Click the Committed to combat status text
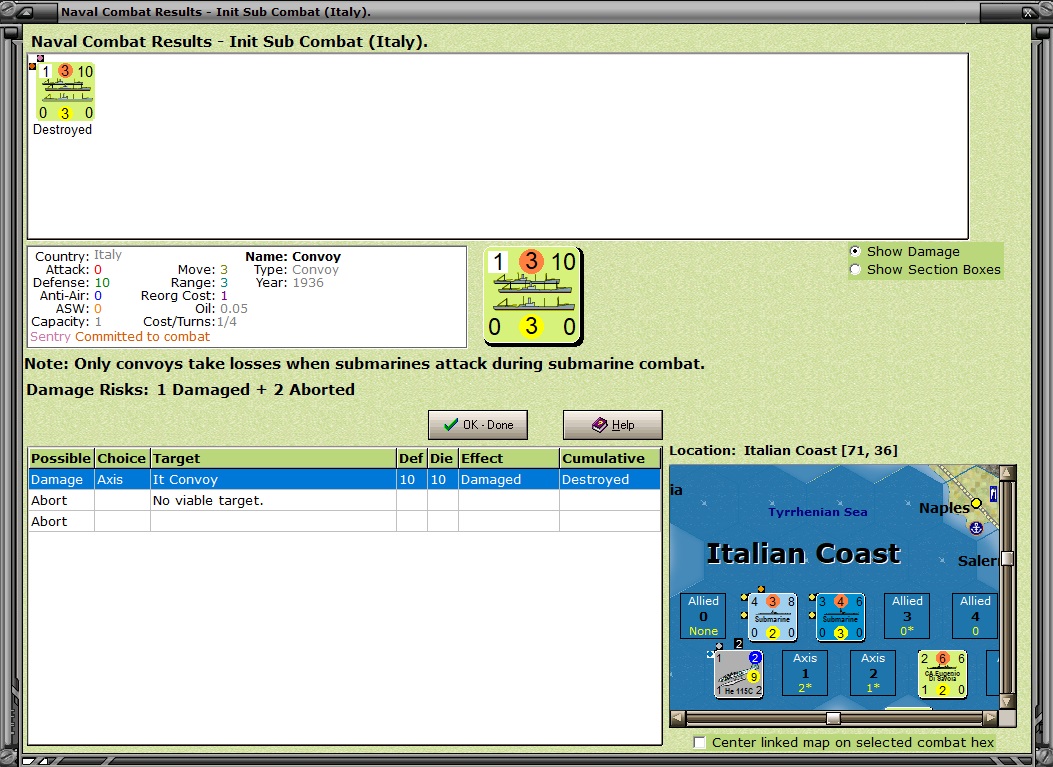 pyautogui.click(x=142, y=336)
